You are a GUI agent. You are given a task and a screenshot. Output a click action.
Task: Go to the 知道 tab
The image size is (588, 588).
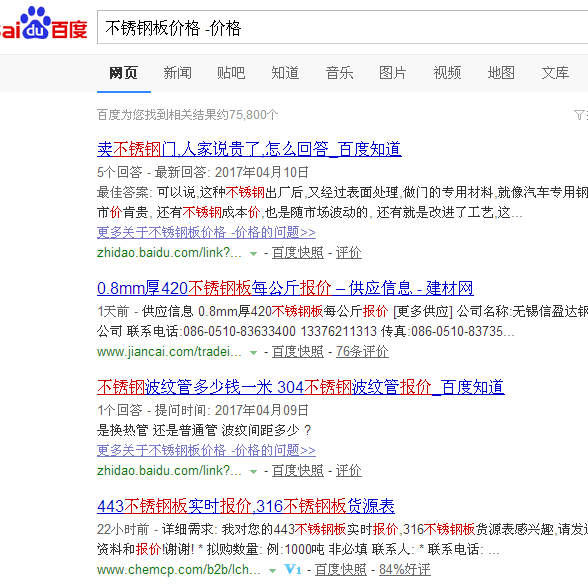(x=285, y=73)
